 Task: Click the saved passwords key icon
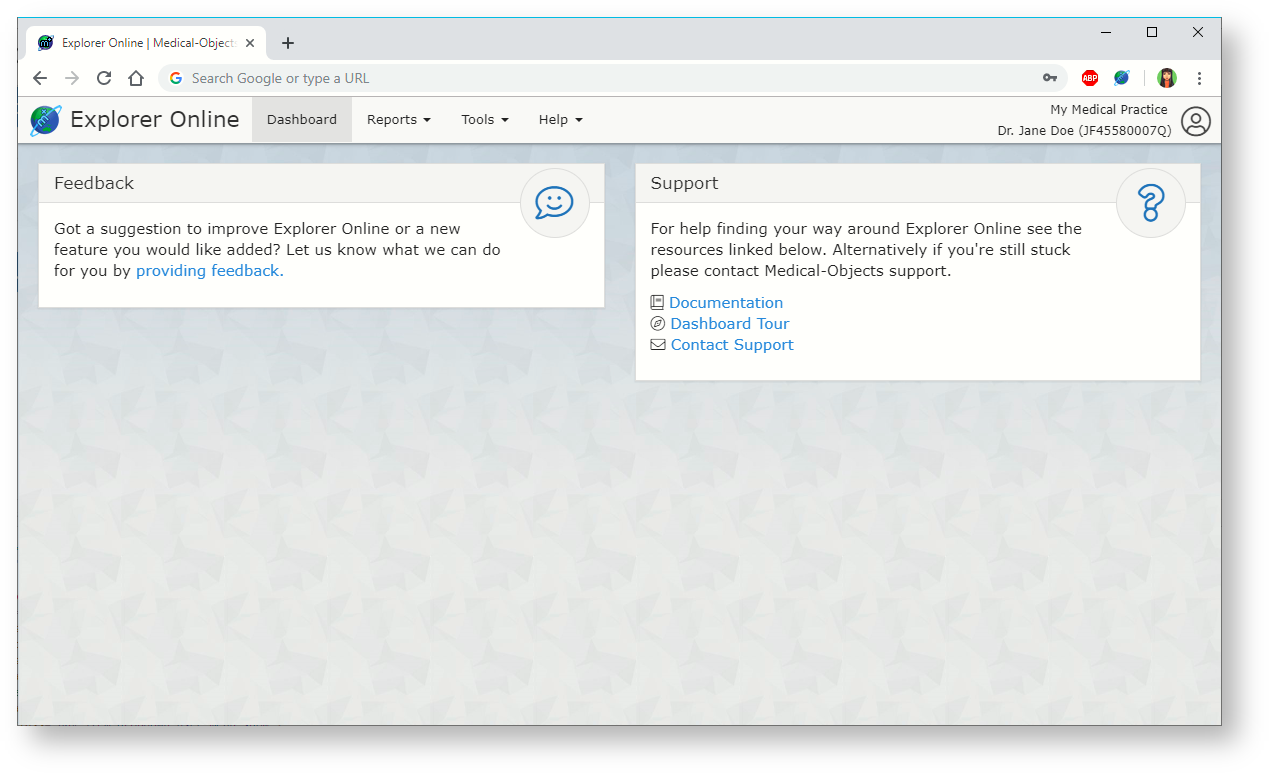[x=1049, y=78]
